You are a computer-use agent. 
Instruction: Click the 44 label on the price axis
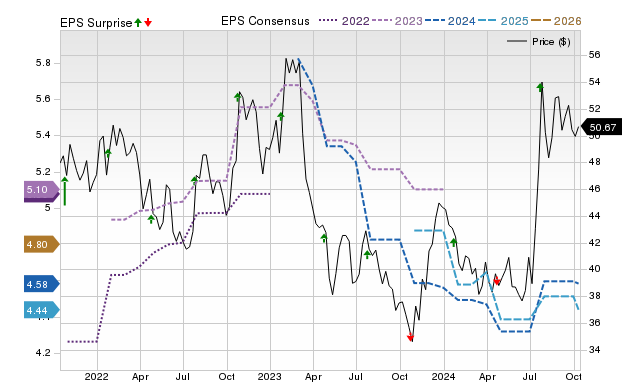click(594, 215)
